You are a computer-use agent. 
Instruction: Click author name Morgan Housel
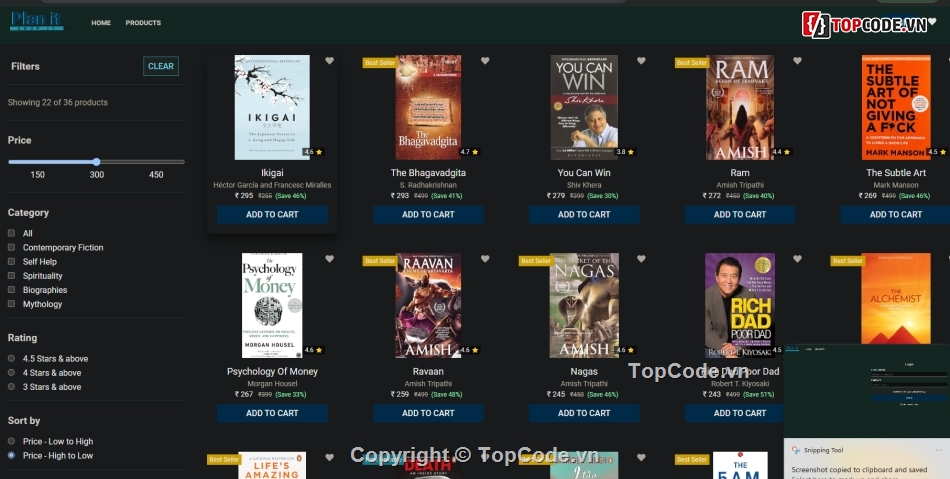click(x=272, y=383)
